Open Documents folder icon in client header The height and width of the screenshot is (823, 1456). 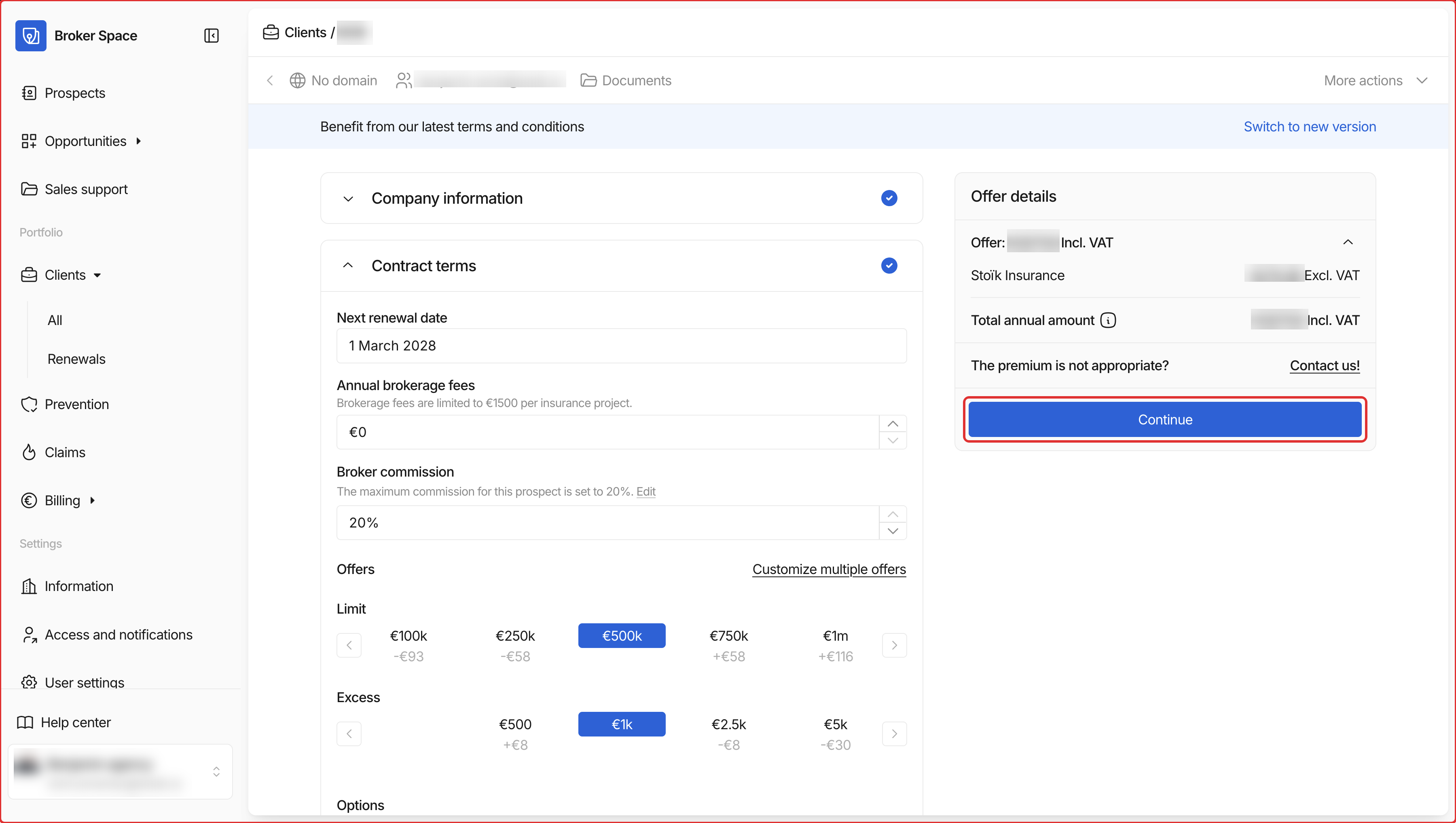point(588,80)
